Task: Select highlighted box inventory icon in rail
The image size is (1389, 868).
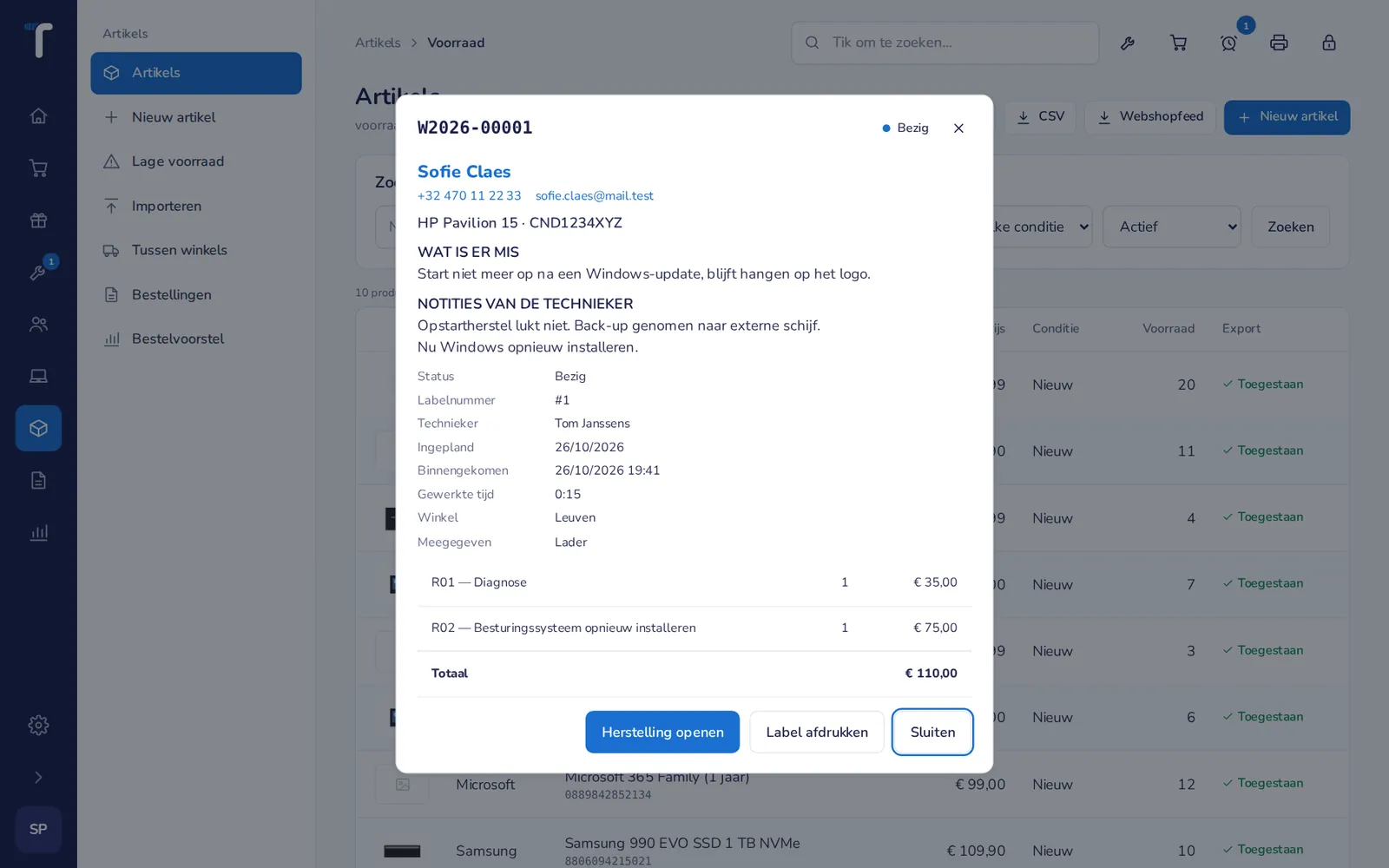Action: point(38,428)
